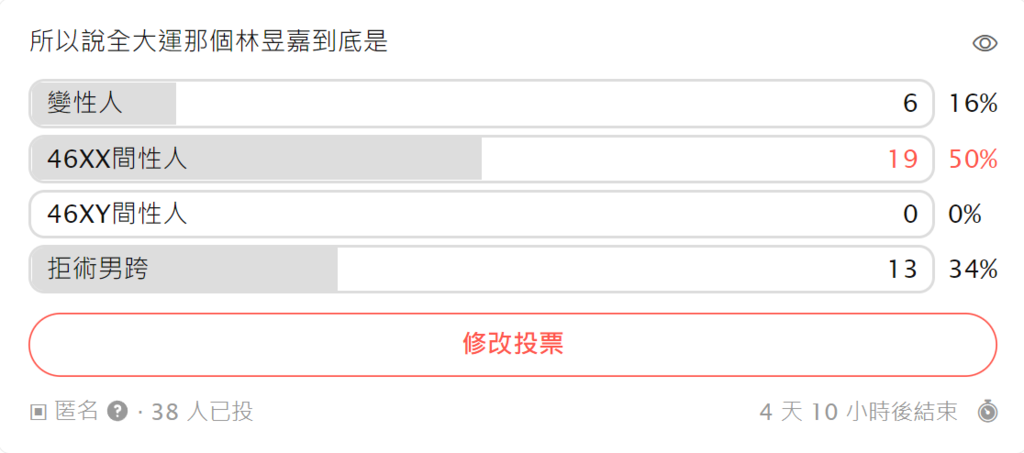Click the 4 天 10 小時後結束 countdown text
1024x453 pixels.
point(858,412)
